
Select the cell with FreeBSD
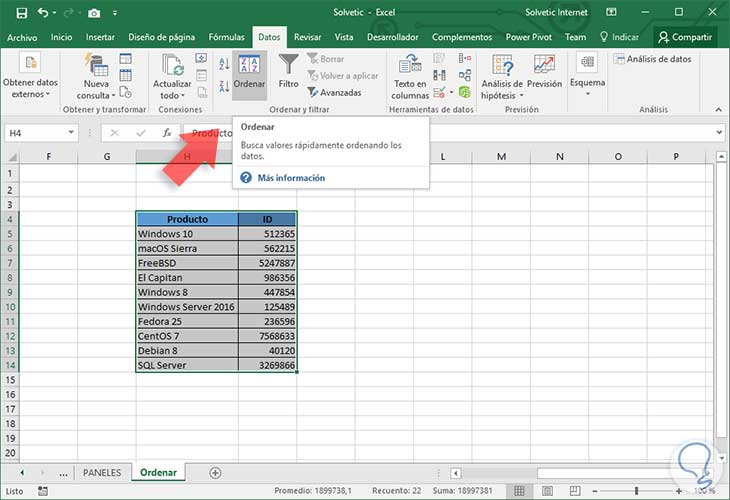[187, 263]
